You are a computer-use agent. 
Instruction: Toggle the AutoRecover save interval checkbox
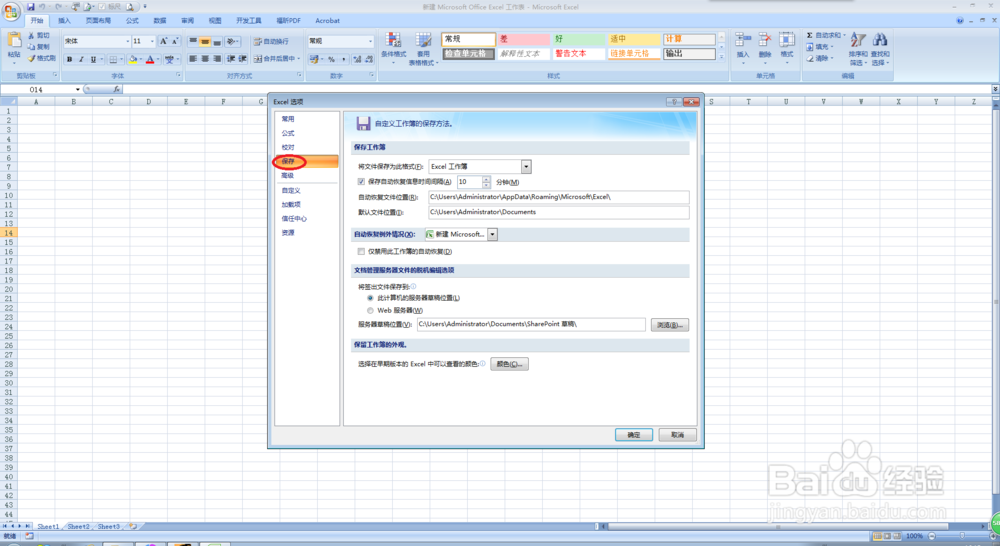point(362,182)
